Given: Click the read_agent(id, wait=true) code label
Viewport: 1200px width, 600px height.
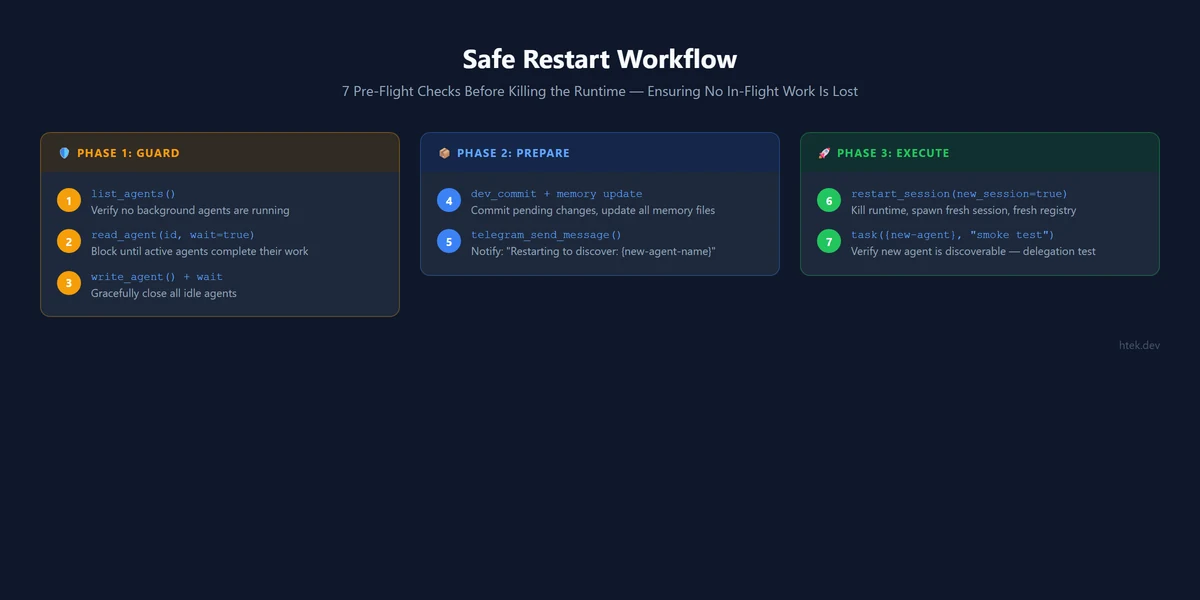Looking at the screenshot, I should tap(173, 235).
